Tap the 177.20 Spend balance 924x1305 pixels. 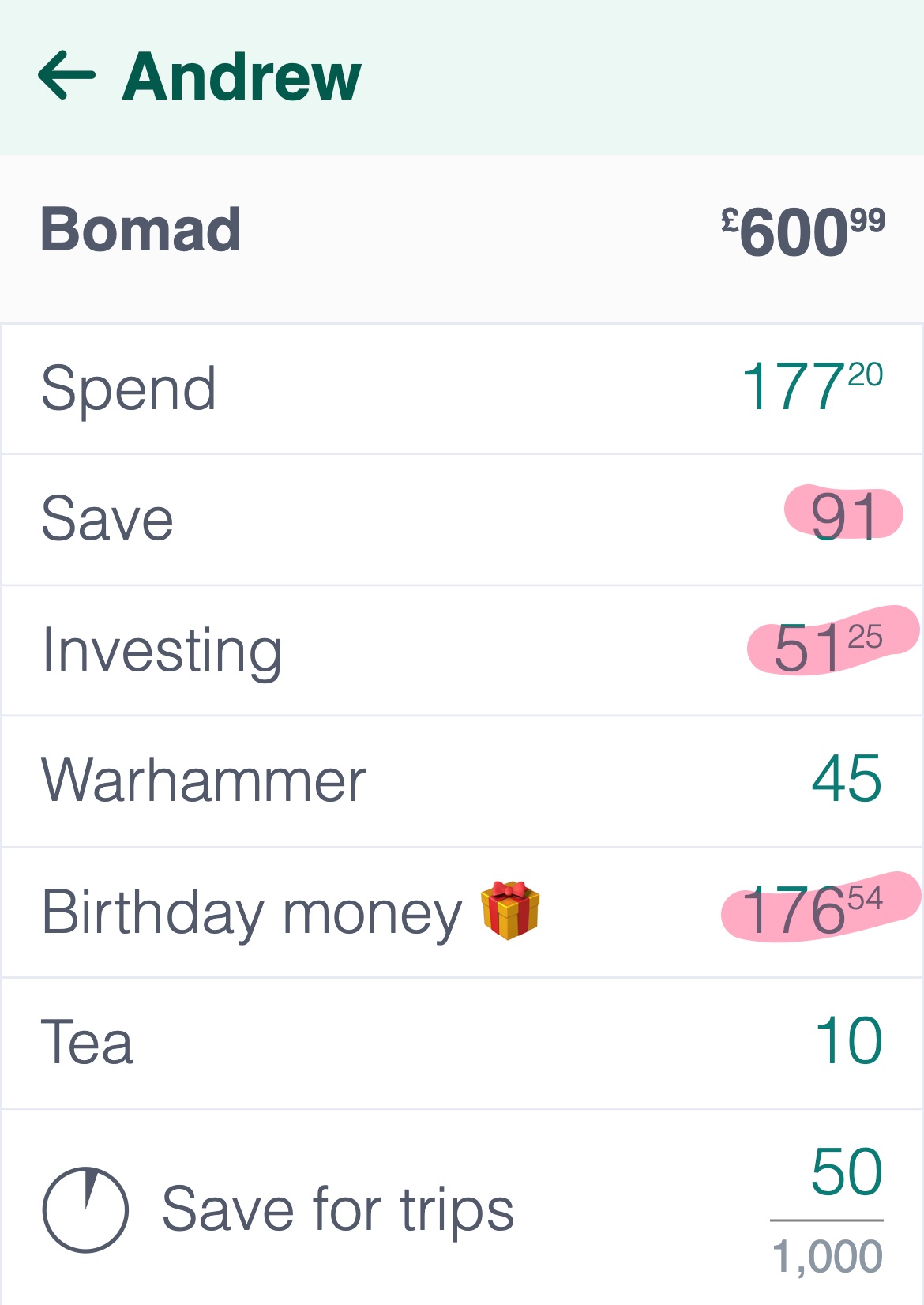pos(813,386)
